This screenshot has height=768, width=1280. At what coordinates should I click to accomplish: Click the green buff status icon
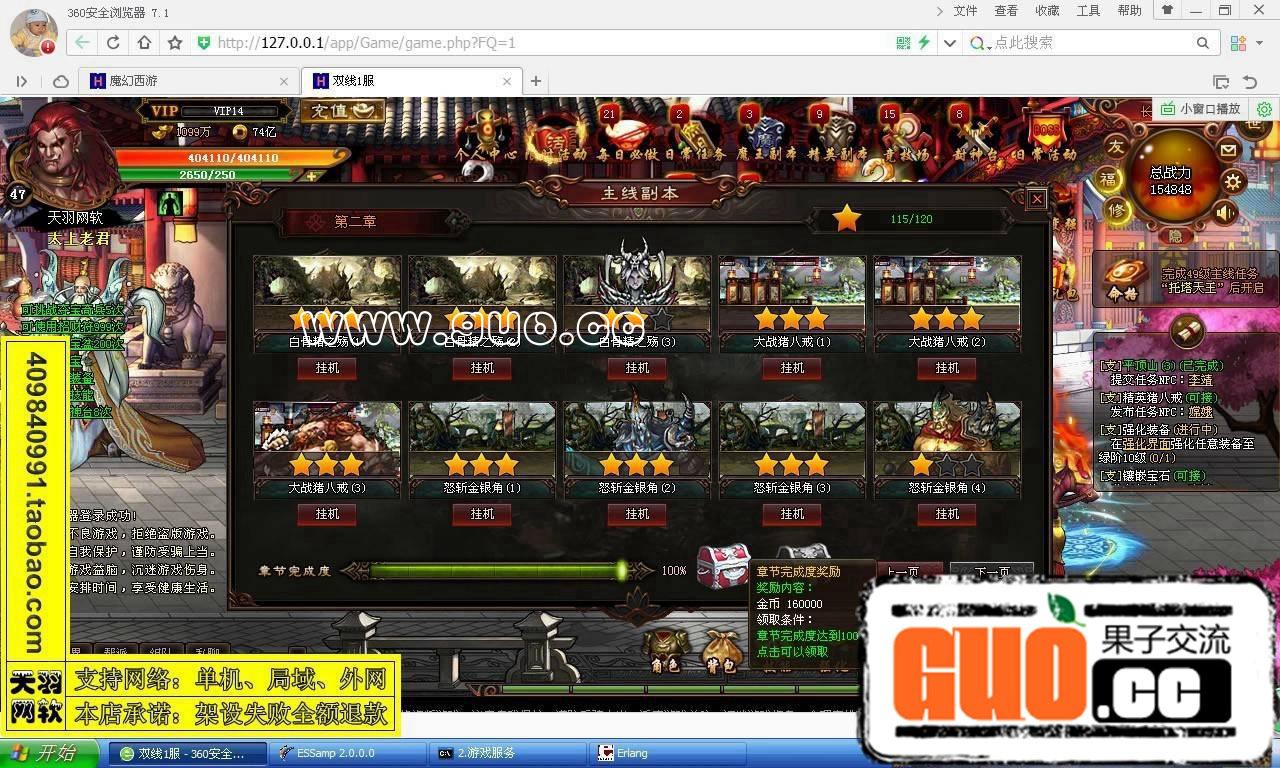169,204
